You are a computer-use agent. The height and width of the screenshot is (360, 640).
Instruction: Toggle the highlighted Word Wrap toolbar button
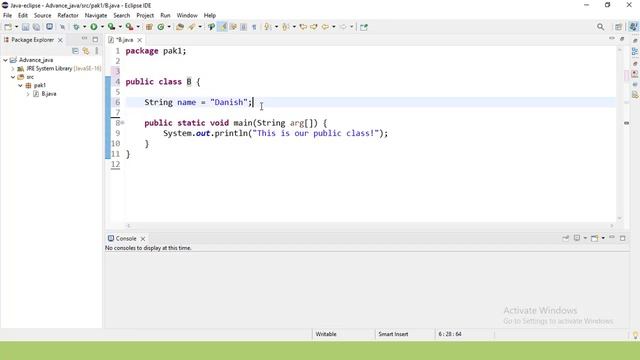coord(222,27)
